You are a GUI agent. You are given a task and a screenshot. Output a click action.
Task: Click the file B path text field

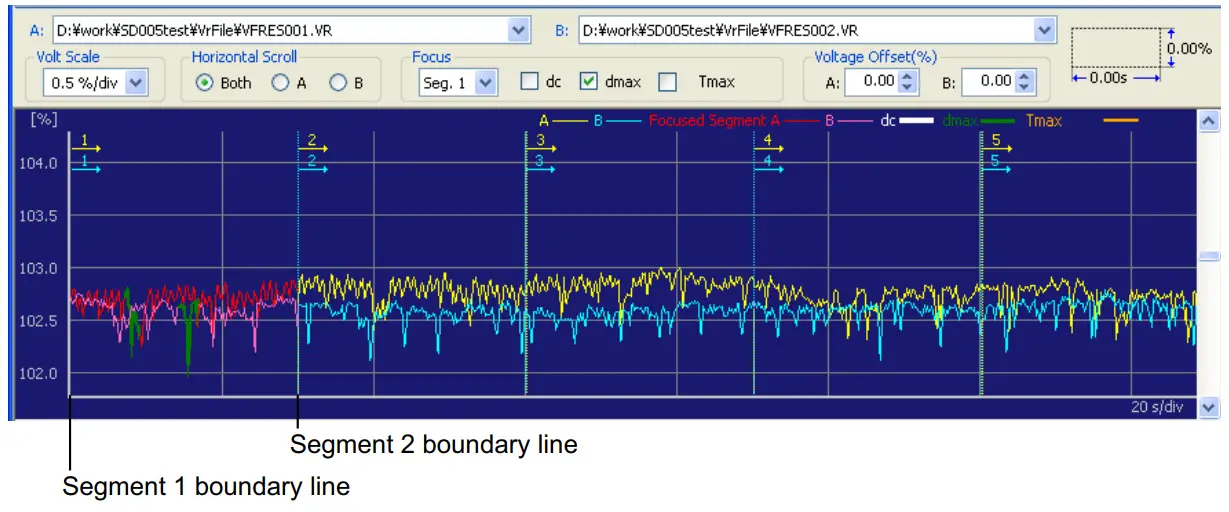(806, 30)
